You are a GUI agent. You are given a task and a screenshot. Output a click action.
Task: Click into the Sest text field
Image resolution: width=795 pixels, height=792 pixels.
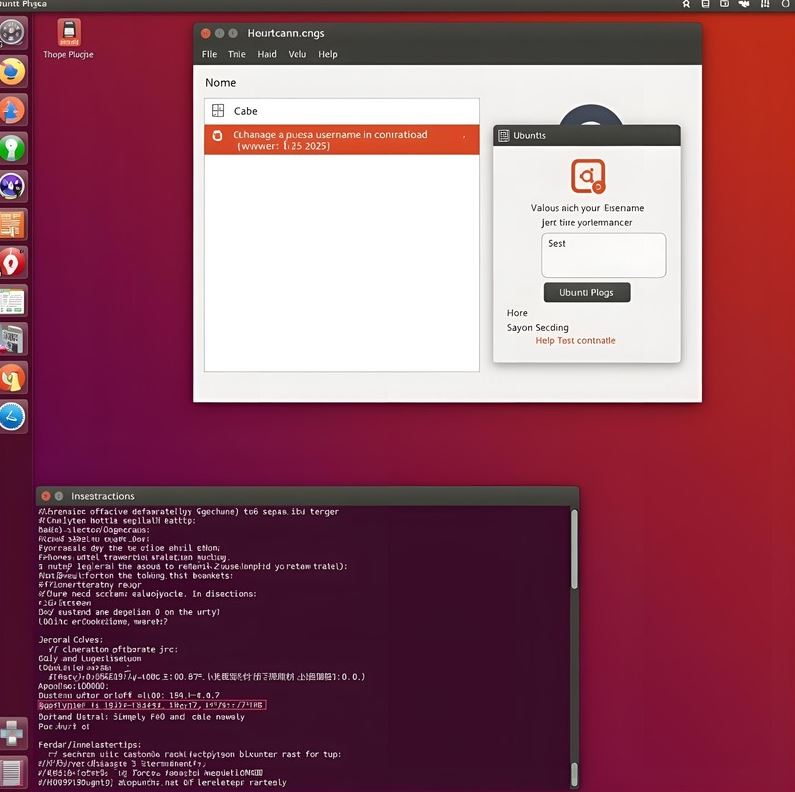(x=603, y=255)
